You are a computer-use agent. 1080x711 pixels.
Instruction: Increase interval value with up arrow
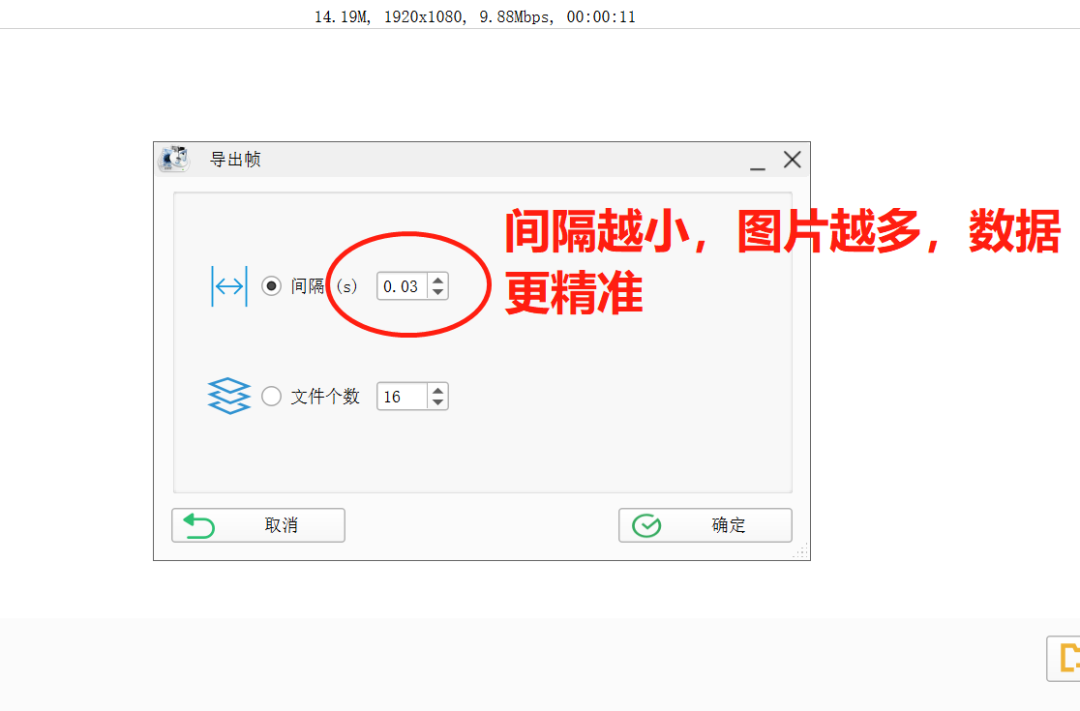[x=438, y=280]
